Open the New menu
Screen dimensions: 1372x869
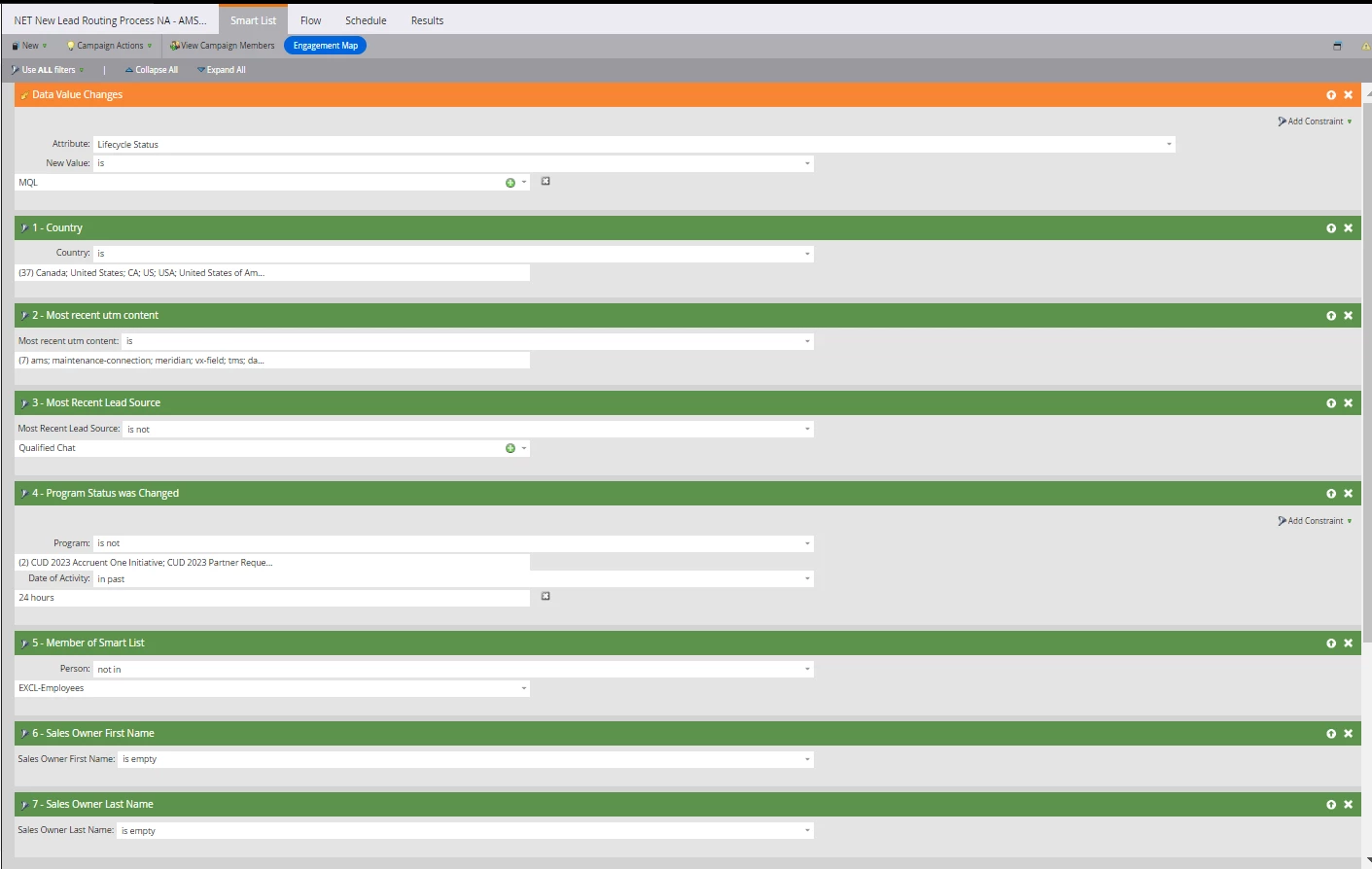point(29,46)
